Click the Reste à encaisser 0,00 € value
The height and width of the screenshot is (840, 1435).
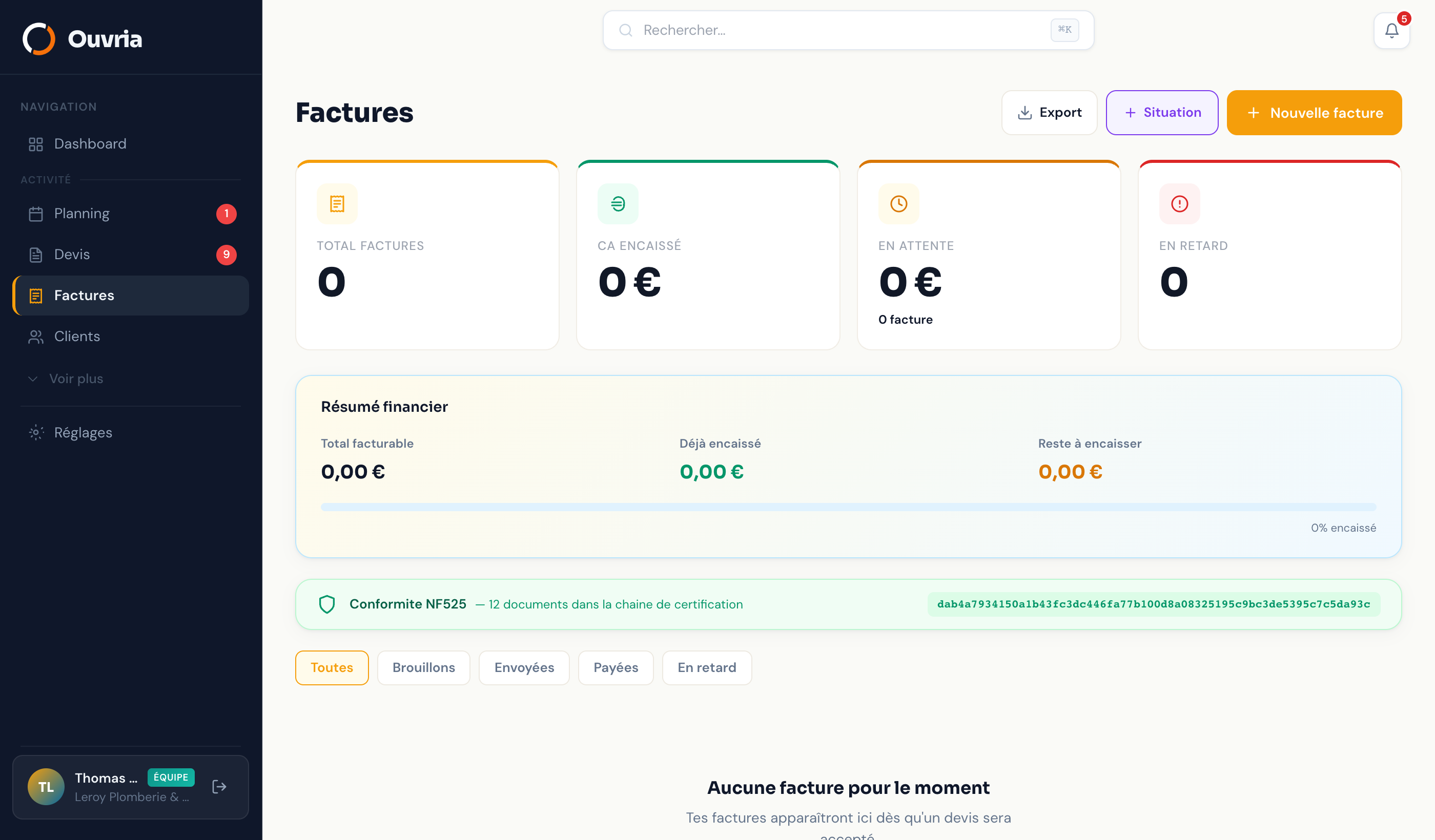pos(1071,472)
